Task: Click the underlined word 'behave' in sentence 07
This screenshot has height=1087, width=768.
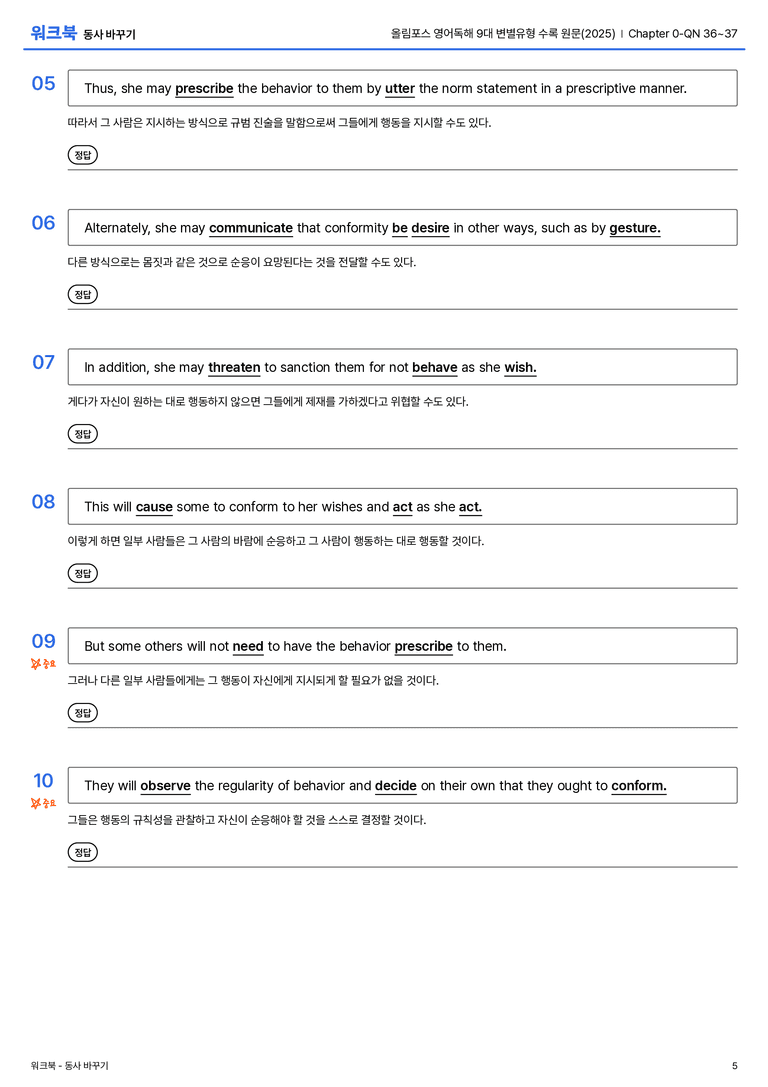Action: (x=435, y=367)
